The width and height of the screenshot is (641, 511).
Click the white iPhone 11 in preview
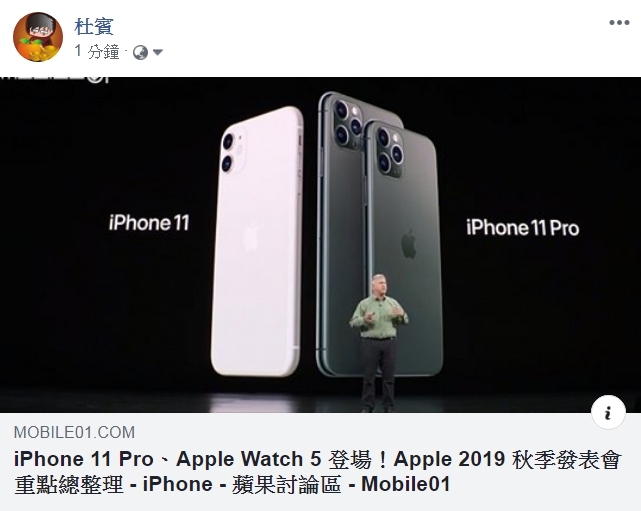(257, 241)
